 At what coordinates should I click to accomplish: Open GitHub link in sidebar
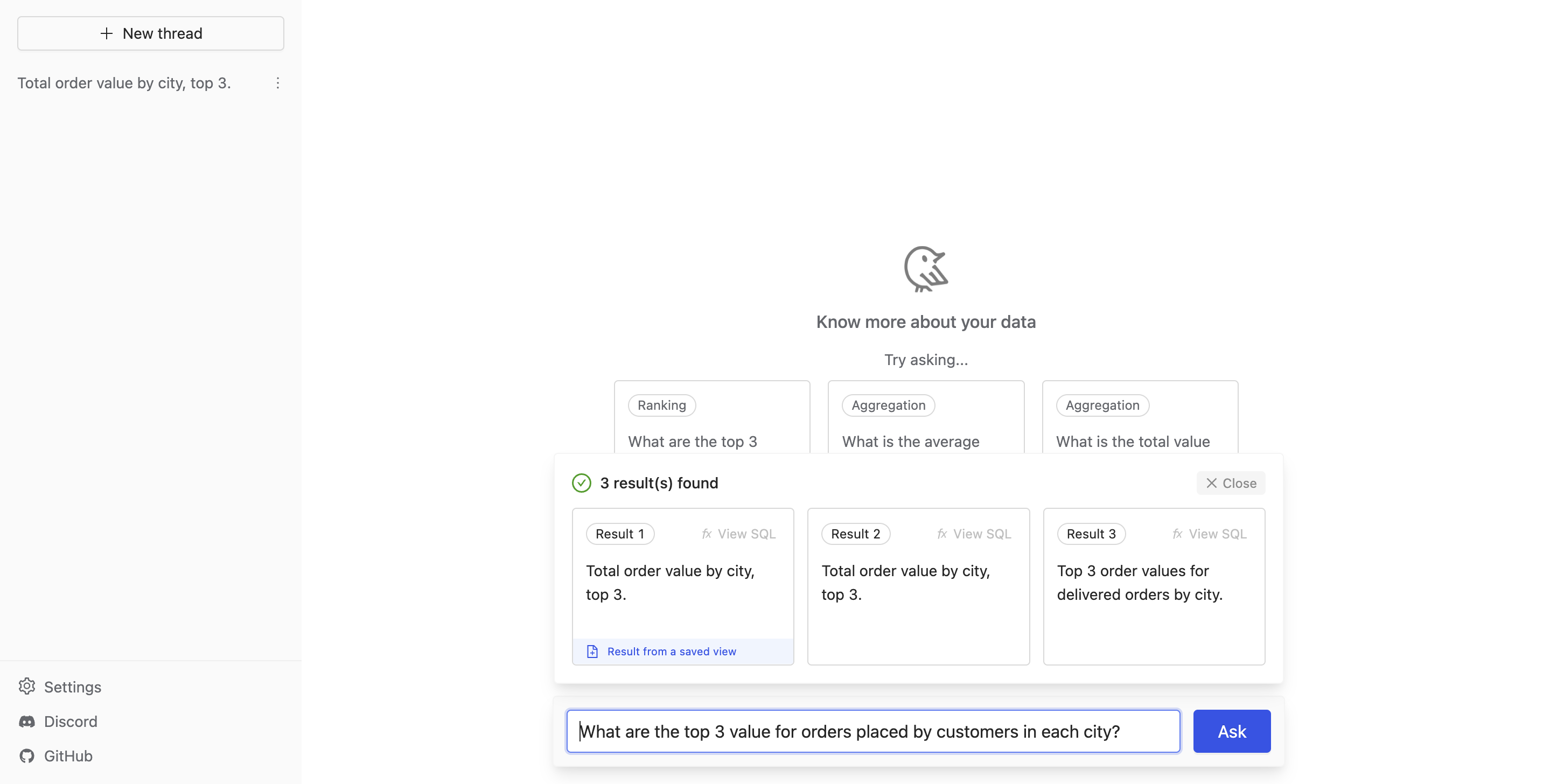(x=68, y=755)
